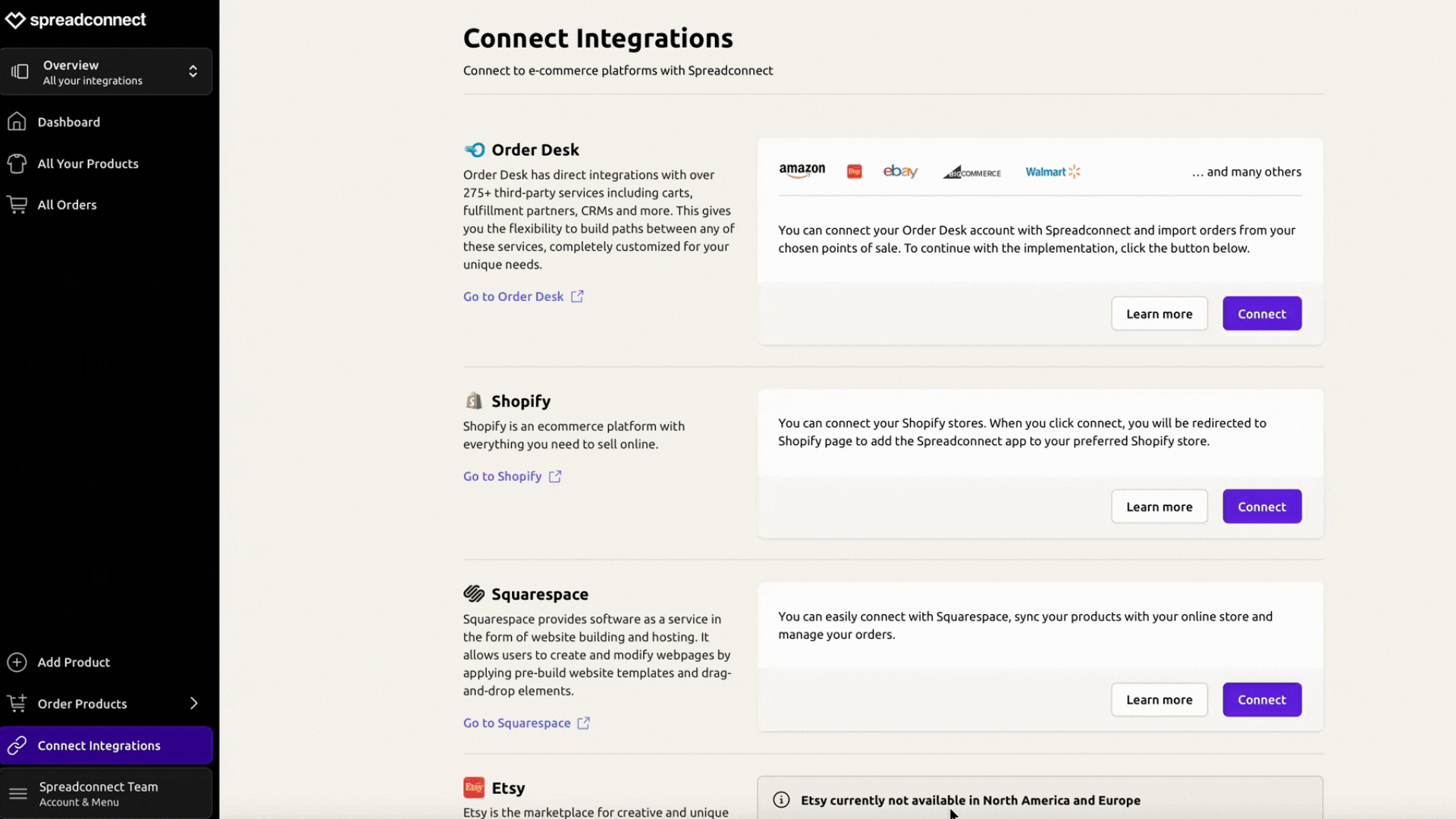1456x819 pixels.
Task: Click the Squarespace section heading
Action: pyautogui.click(x=540, y=595)
